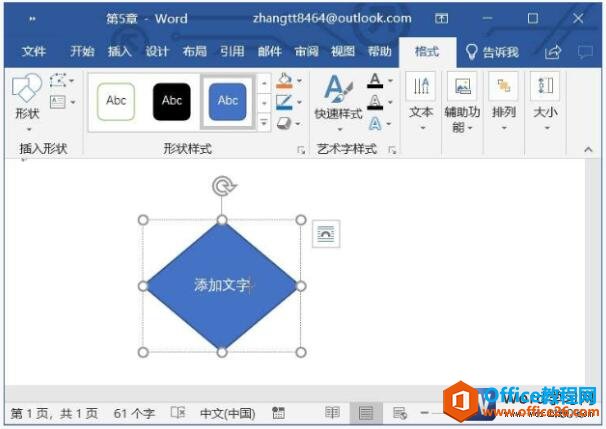Viewport: 606px width, 429px height.
Task: Click the rotation handle above the diamond
Action: pos(224,186)
